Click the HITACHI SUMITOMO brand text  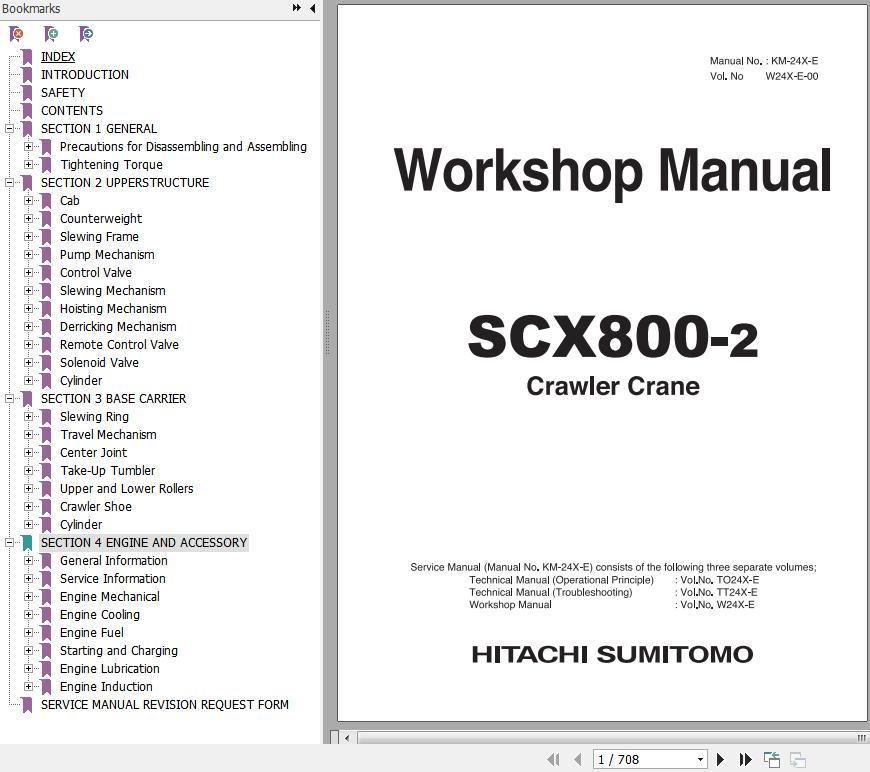613,654
